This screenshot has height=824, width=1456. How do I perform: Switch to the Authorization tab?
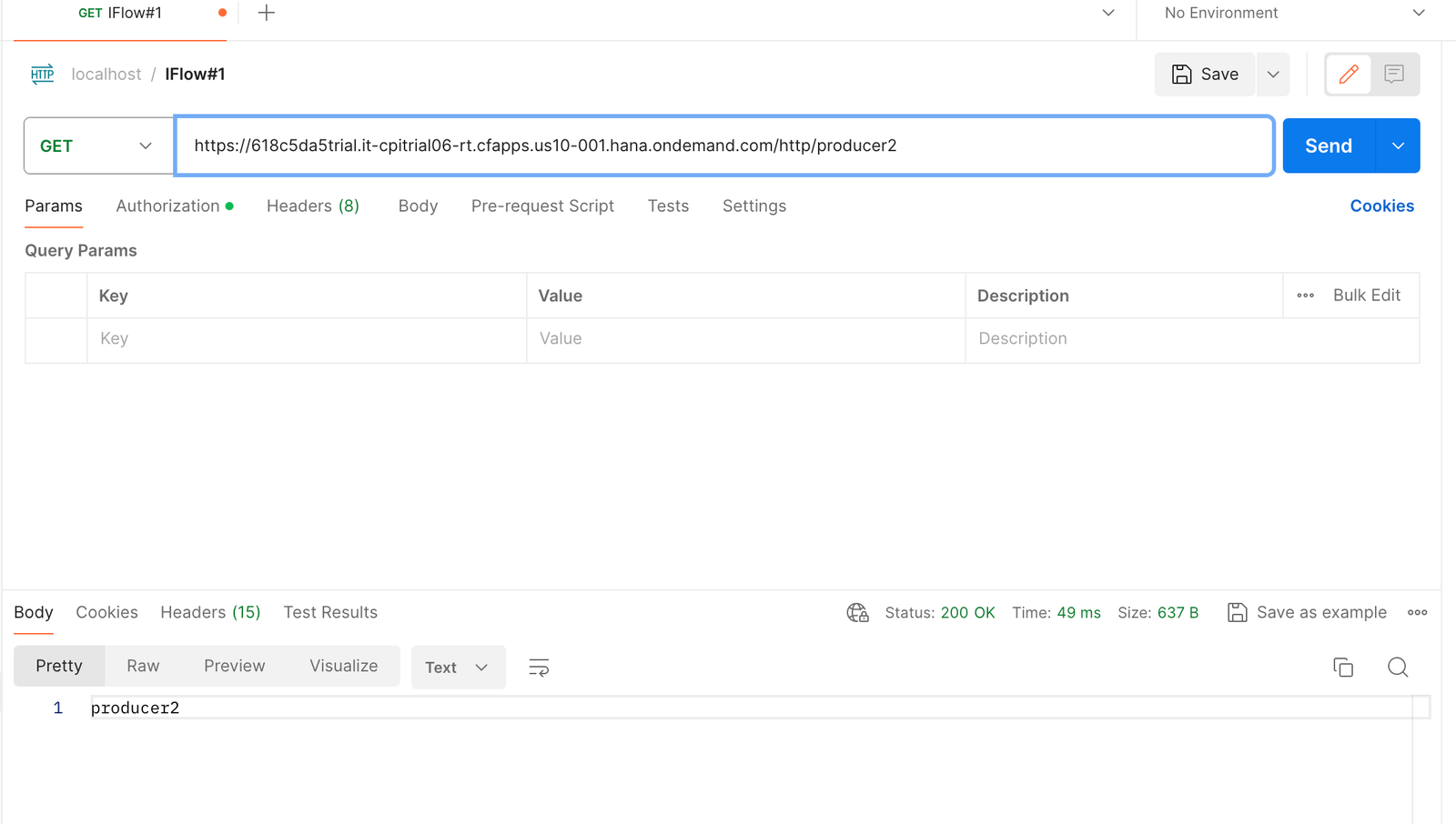[175, 206]
